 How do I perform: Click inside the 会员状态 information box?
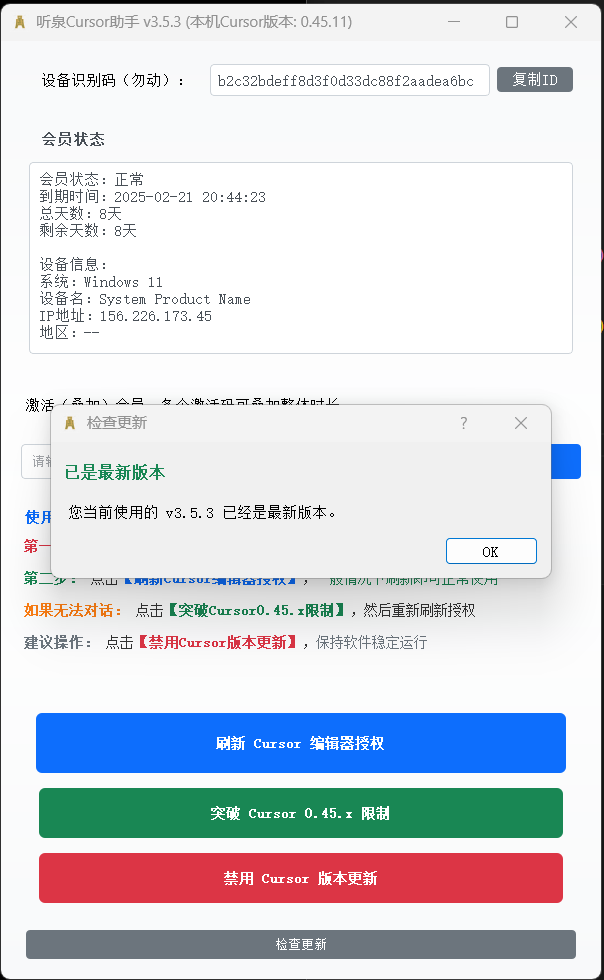(301, 258)
